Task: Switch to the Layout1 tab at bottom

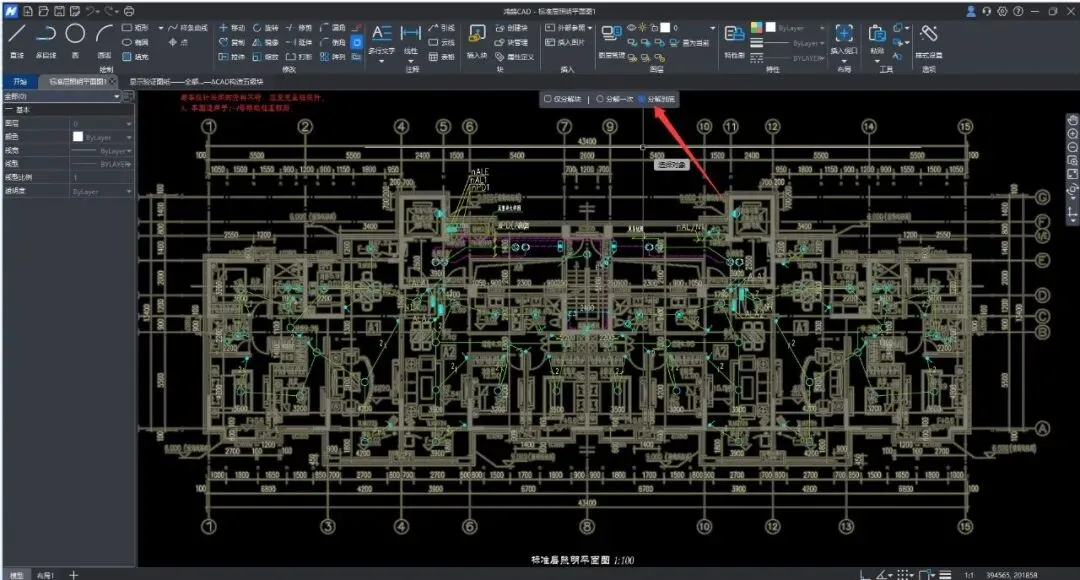Action: point(45,574)
